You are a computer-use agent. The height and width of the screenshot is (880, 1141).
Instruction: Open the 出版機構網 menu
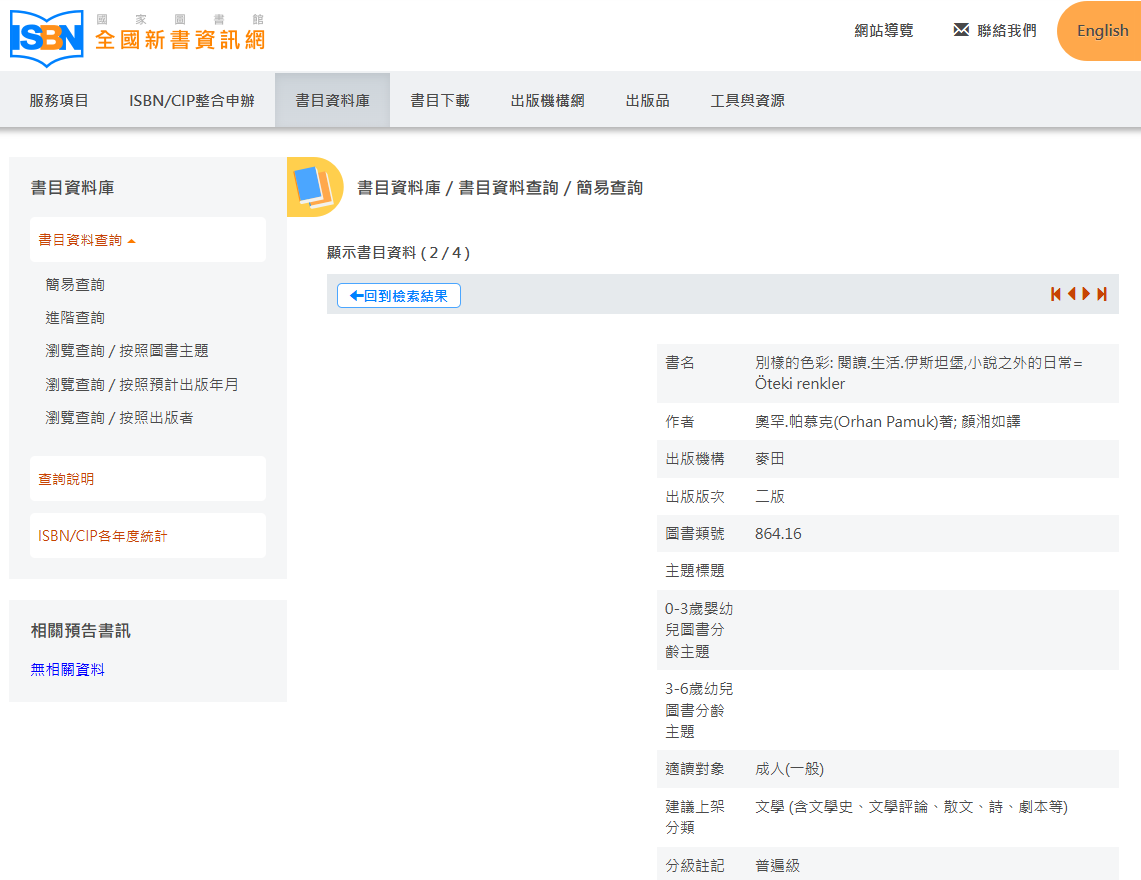(547, 100)
